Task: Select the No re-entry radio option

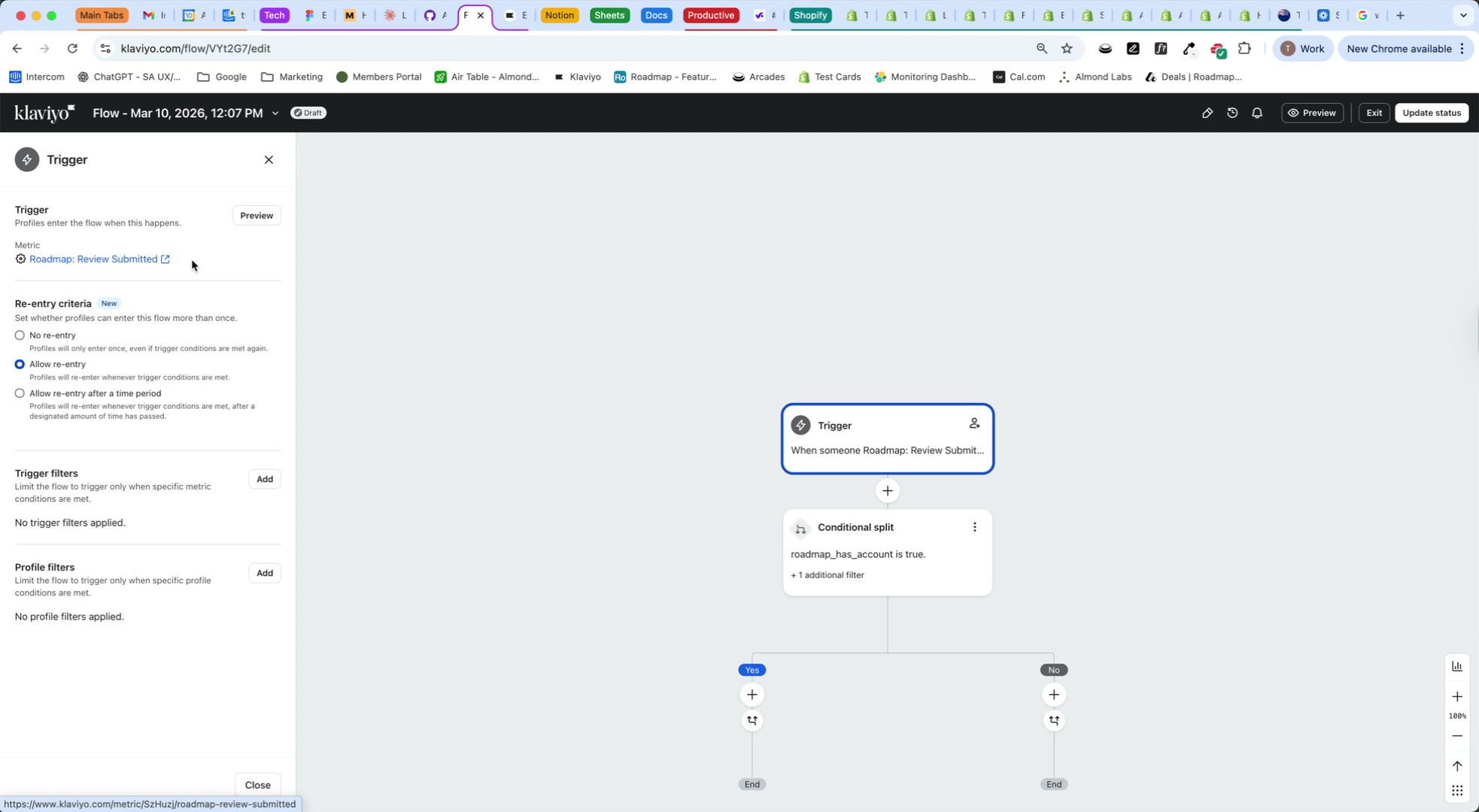Action: (20, 335)
